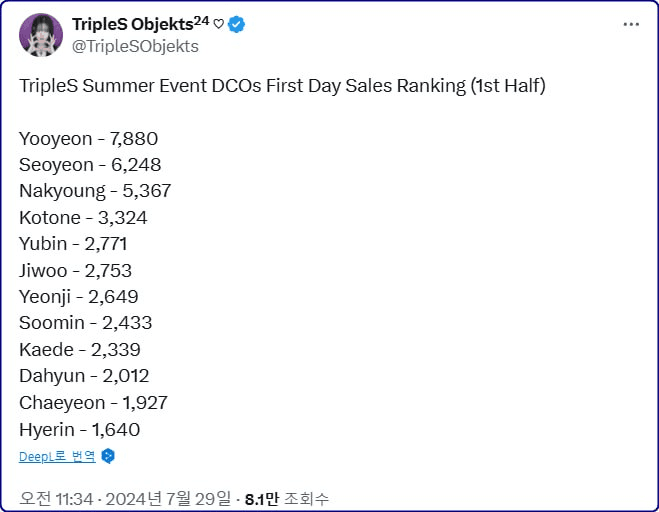
Task: Click the Nakyoung - 5,367 line
Action: coord(95,191)
